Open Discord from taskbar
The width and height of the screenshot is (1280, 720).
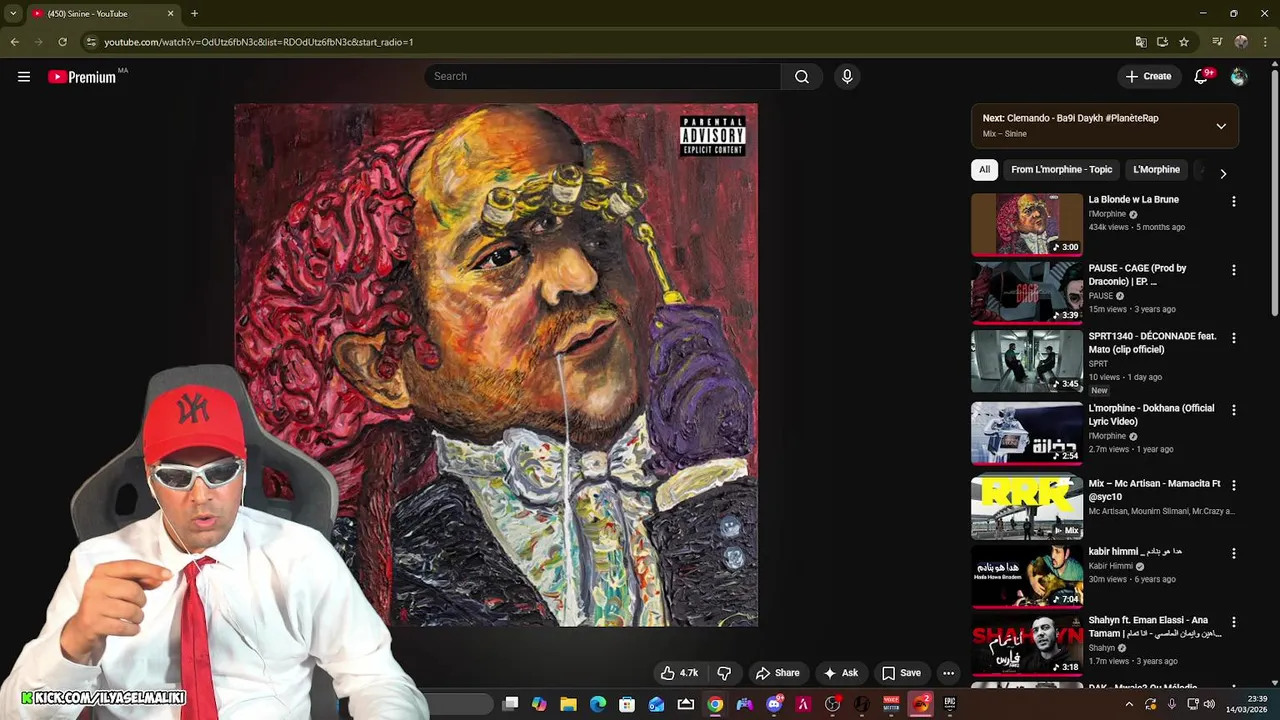pyautogui.click(x=774, y=704)
